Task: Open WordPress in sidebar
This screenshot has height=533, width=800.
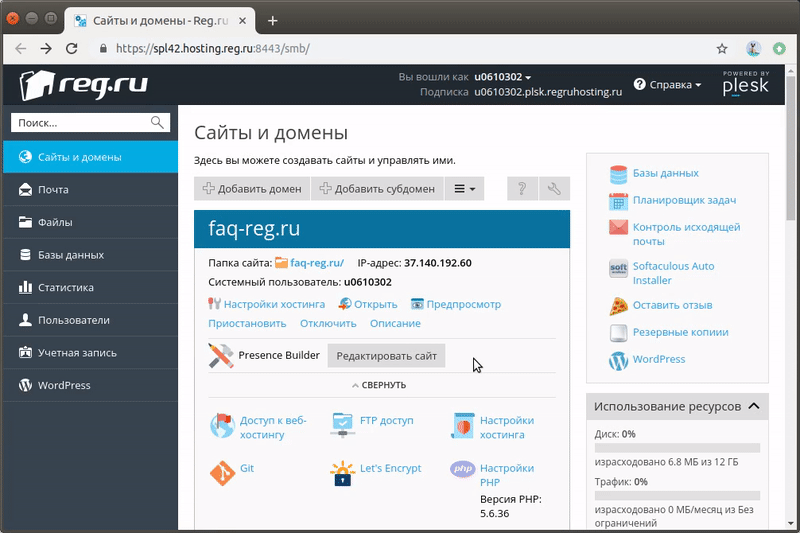Action: coord(91,386)
